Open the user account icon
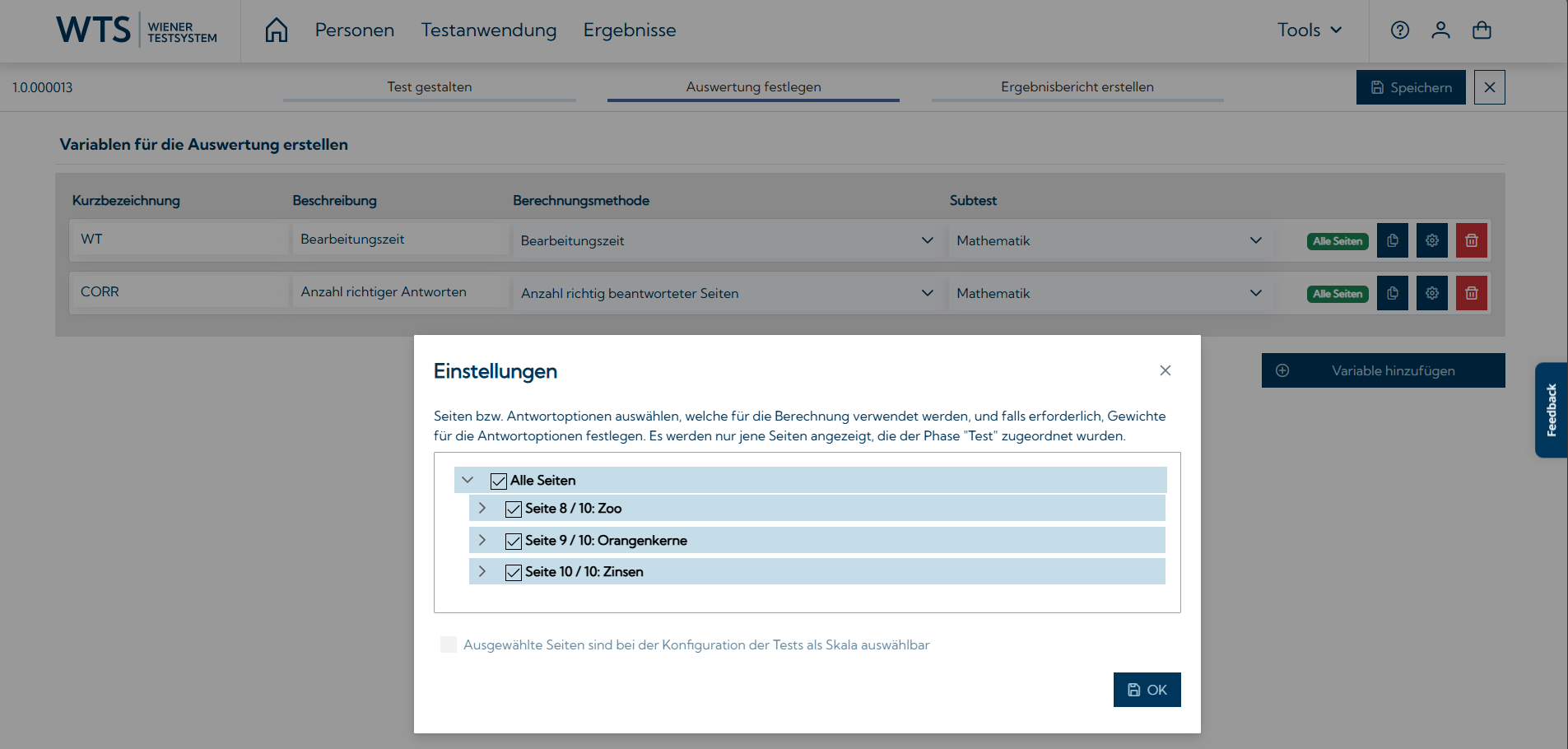 coord(1440,30)
